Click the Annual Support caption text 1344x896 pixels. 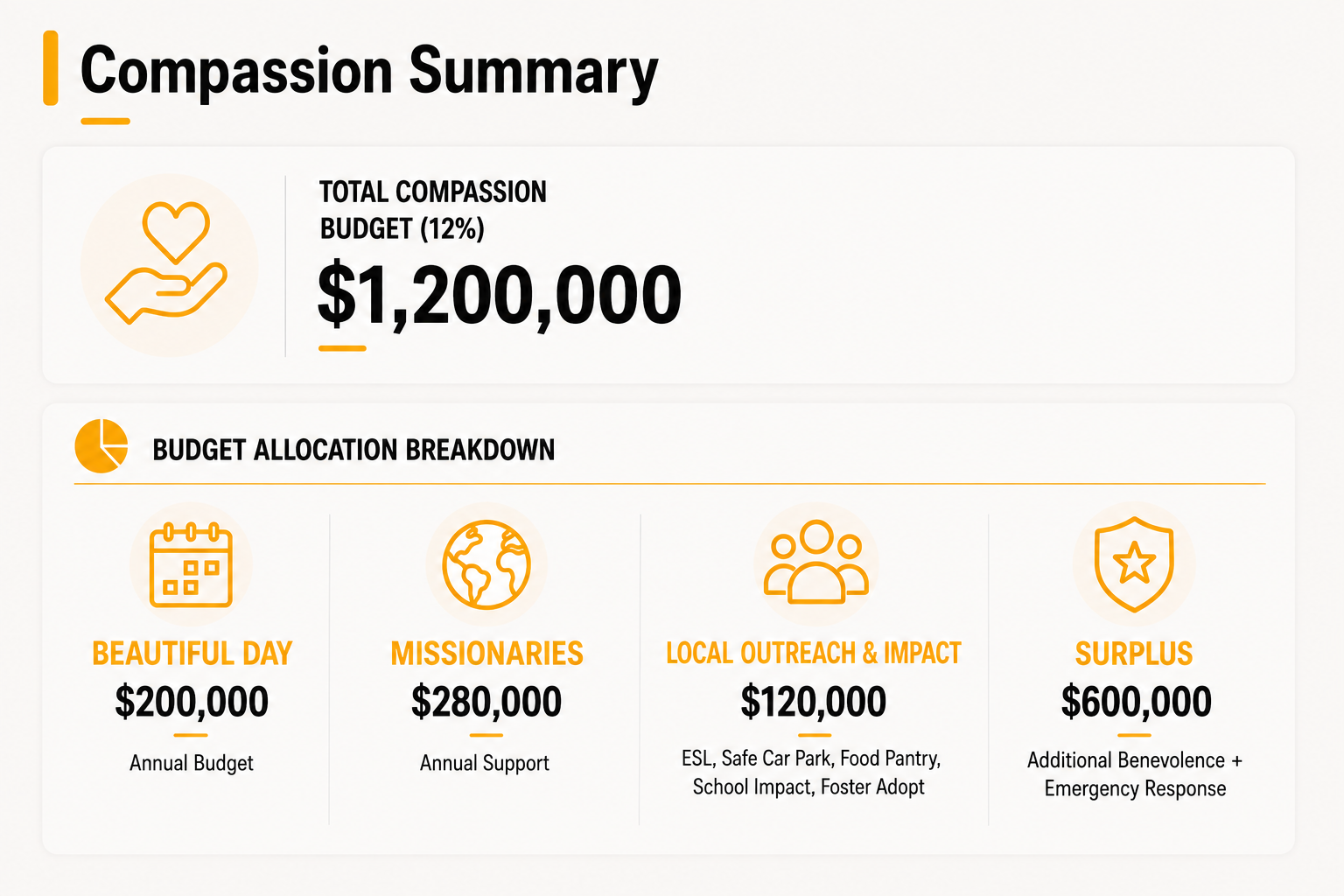pyautogui.click(x=485, y=763)
